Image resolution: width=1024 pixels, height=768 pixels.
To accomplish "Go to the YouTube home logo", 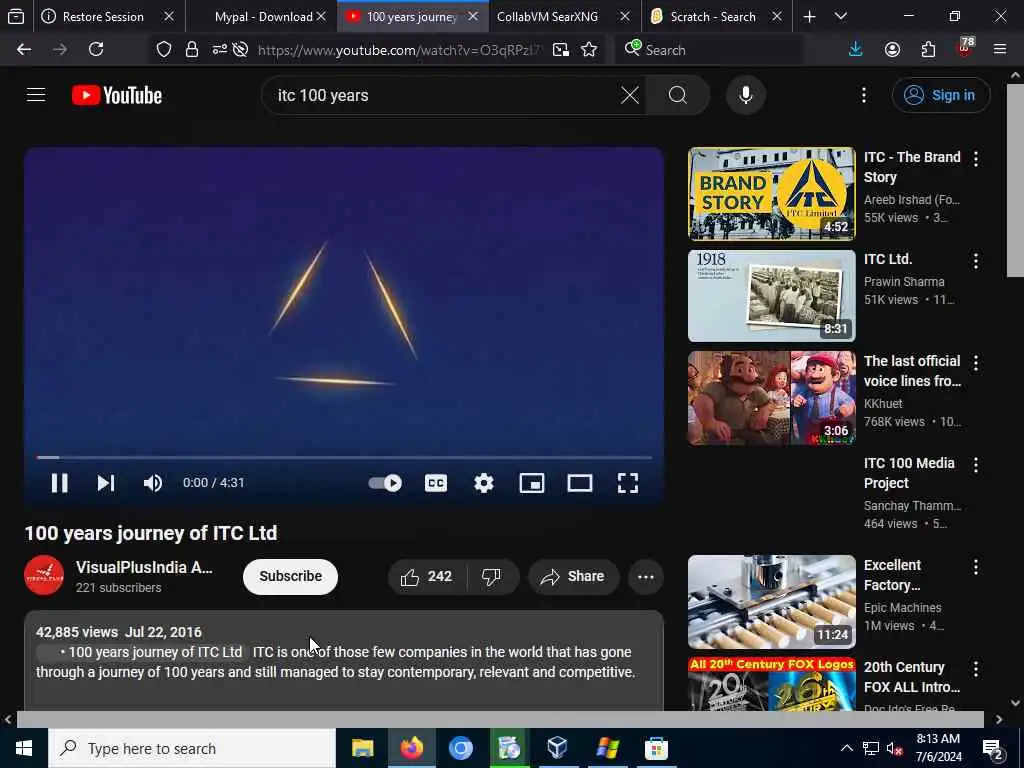I will coord(117,95).
